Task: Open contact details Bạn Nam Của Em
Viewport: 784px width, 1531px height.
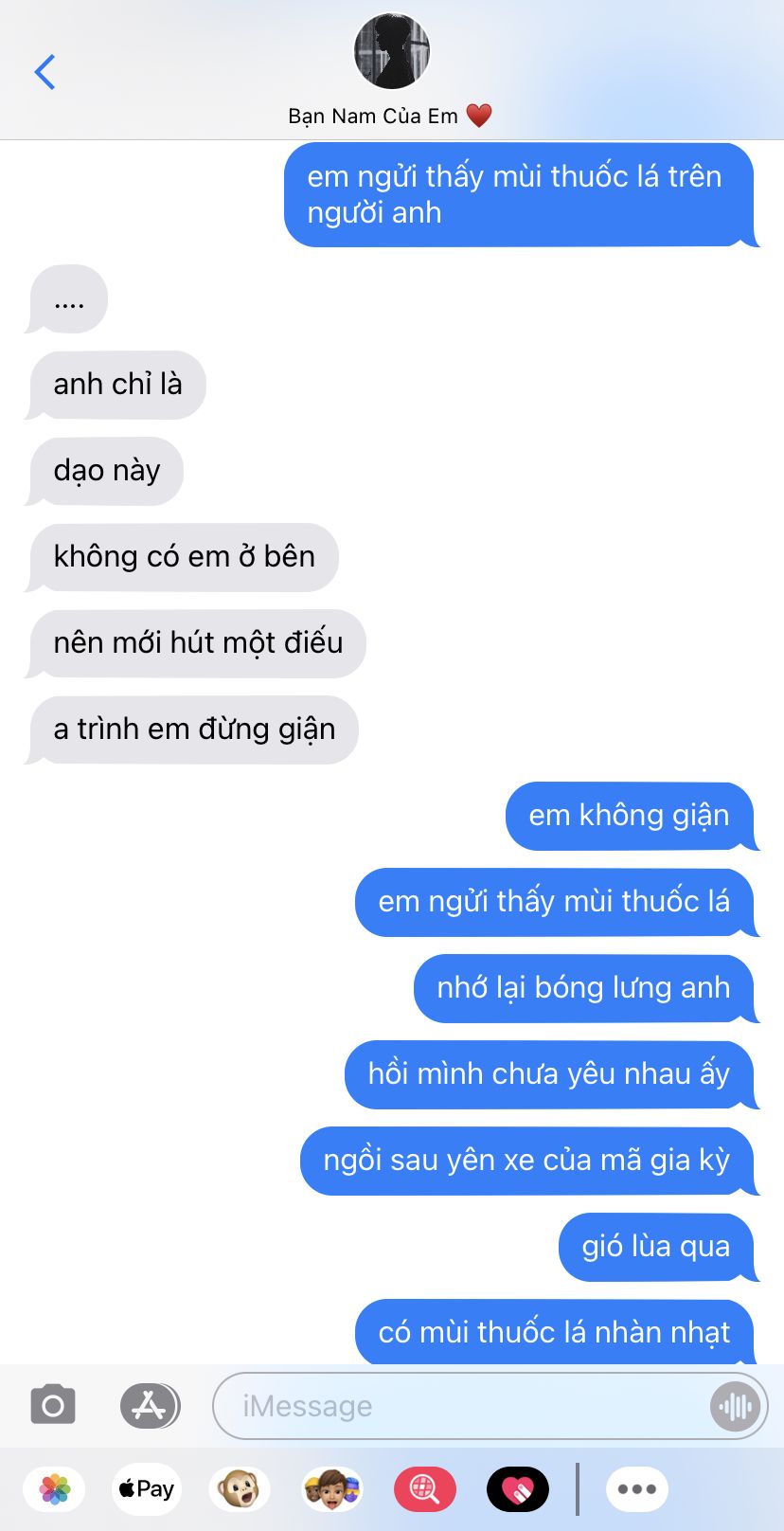Action: [390, 116]
